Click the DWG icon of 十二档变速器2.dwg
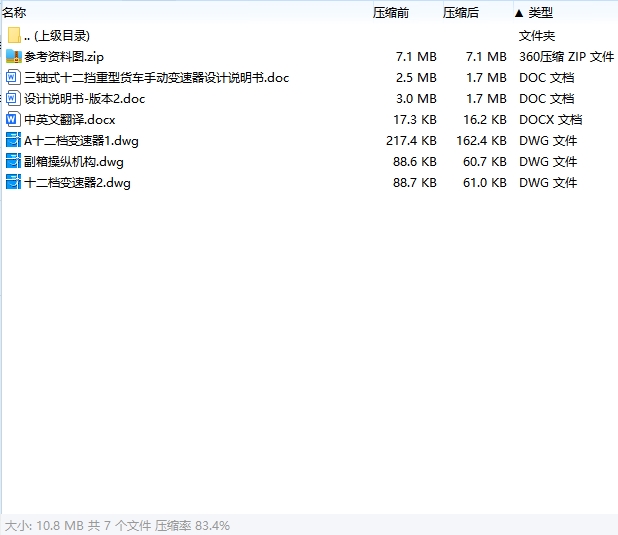 coord(13,182)
